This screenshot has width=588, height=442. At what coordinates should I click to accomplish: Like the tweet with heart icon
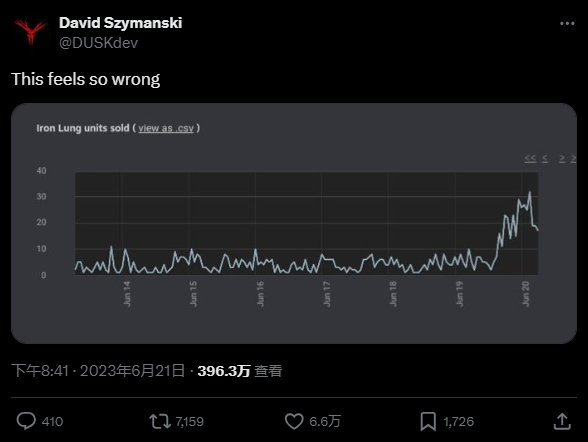[294, 421]
